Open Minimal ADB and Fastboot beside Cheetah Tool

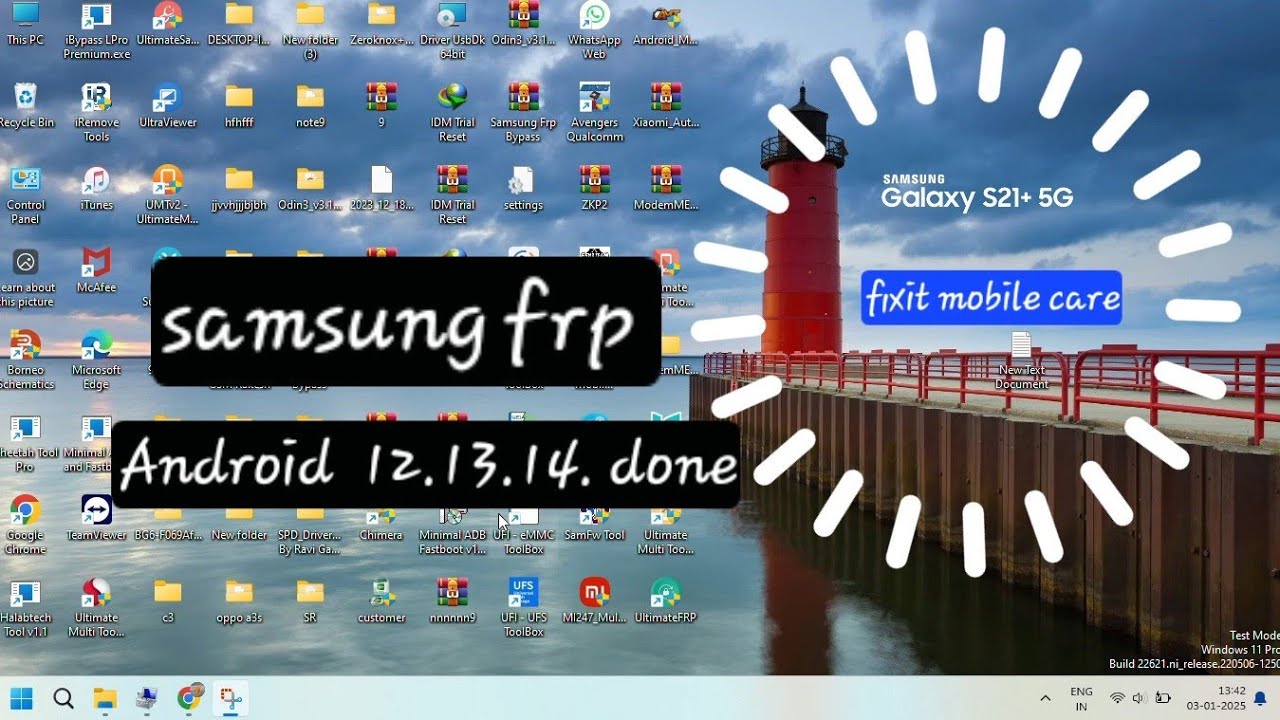point(96,442)
